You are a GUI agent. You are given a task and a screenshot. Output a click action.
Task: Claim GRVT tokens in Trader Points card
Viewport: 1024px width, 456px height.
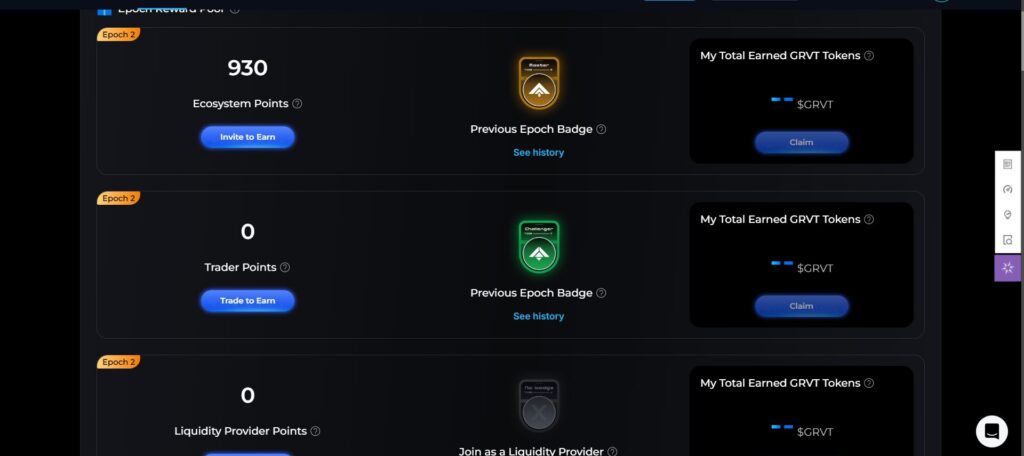point(801,306)
